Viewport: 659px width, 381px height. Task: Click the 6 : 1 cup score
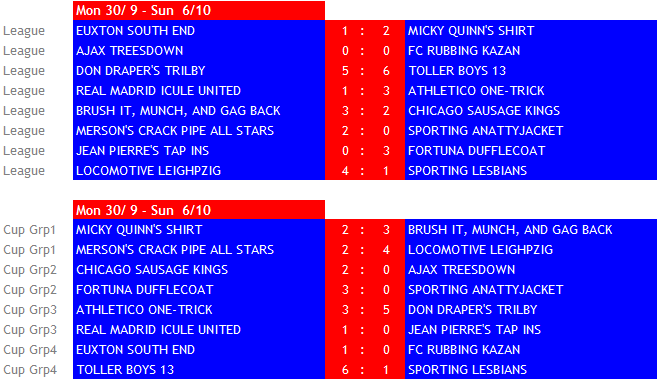coord(365,370)
